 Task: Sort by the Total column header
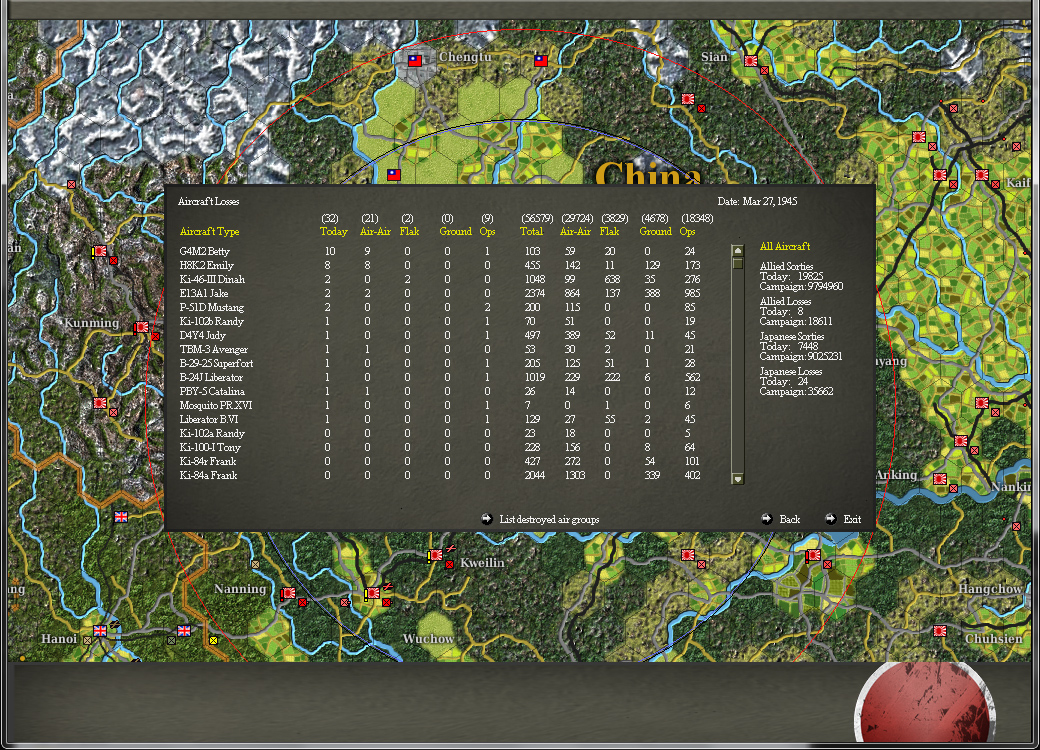531,231
